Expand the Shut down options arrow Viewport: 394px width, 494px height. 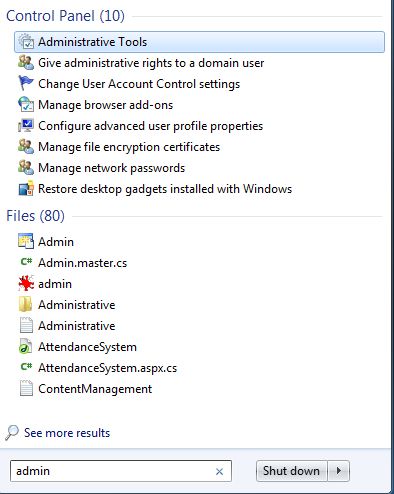pyautogui.click(x=339, y=471)
